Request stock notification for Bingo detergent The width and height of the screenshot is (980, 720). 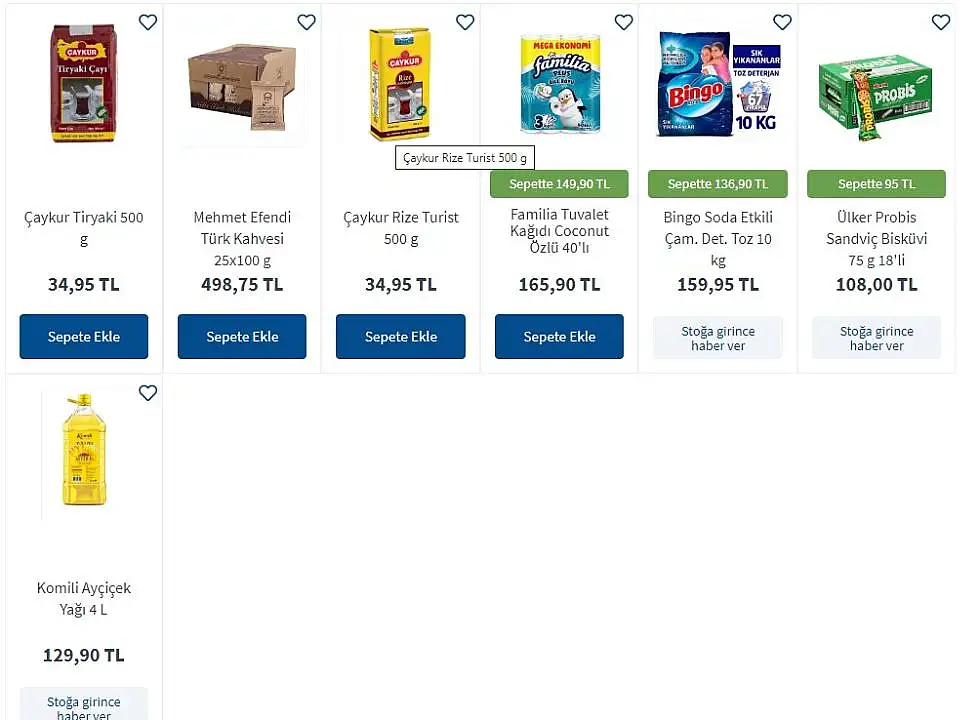[x=718, y=338]
